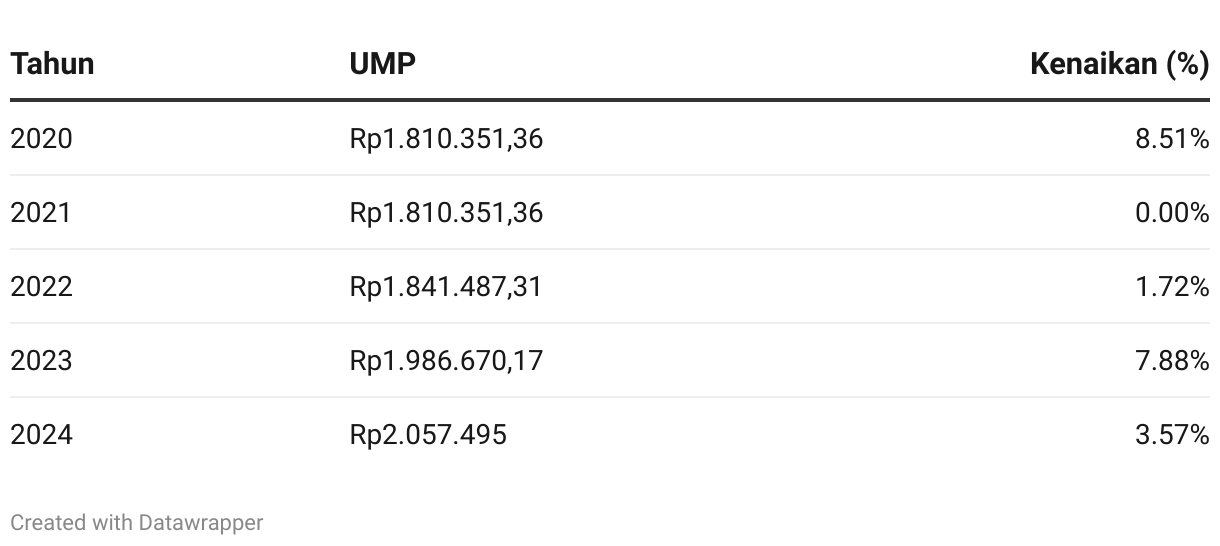
Task: Click the UMP column header
Action: coord(382,64)
